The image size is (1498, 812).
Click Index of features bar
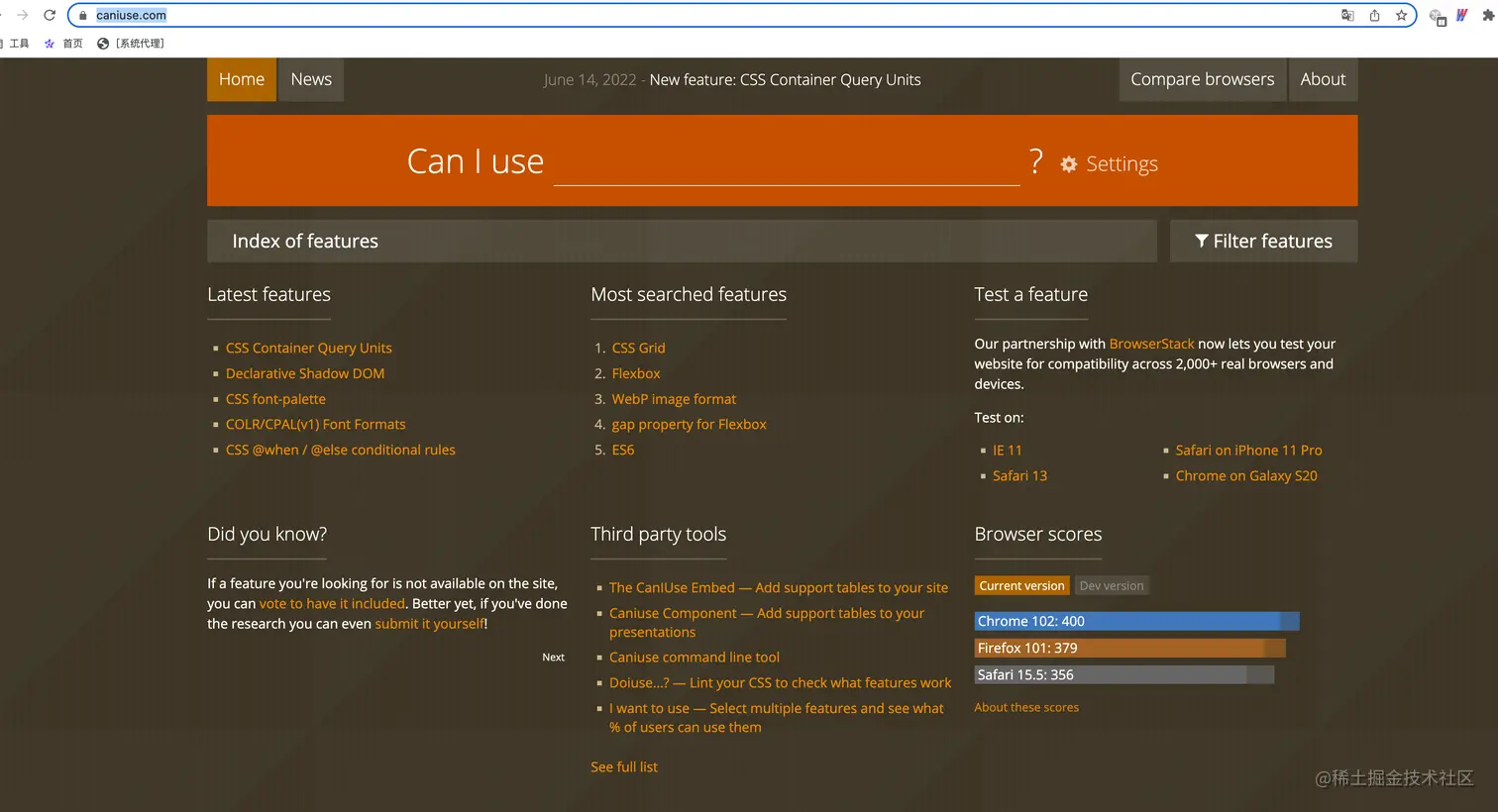click(x=682, y=241)
